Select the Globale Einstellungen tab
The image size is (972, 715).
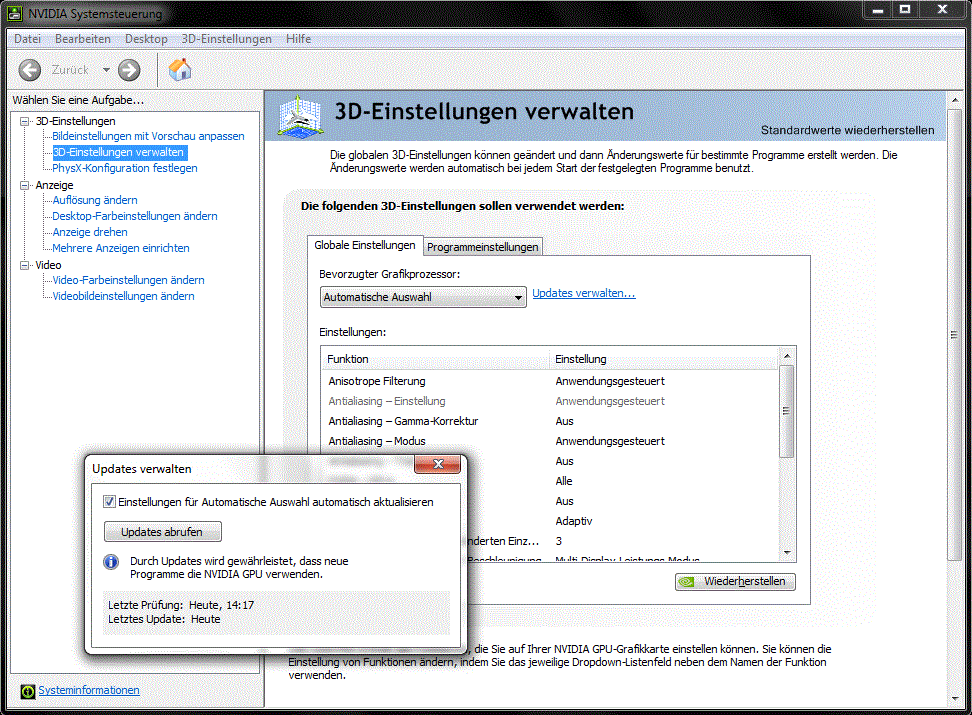pos(364,246)
